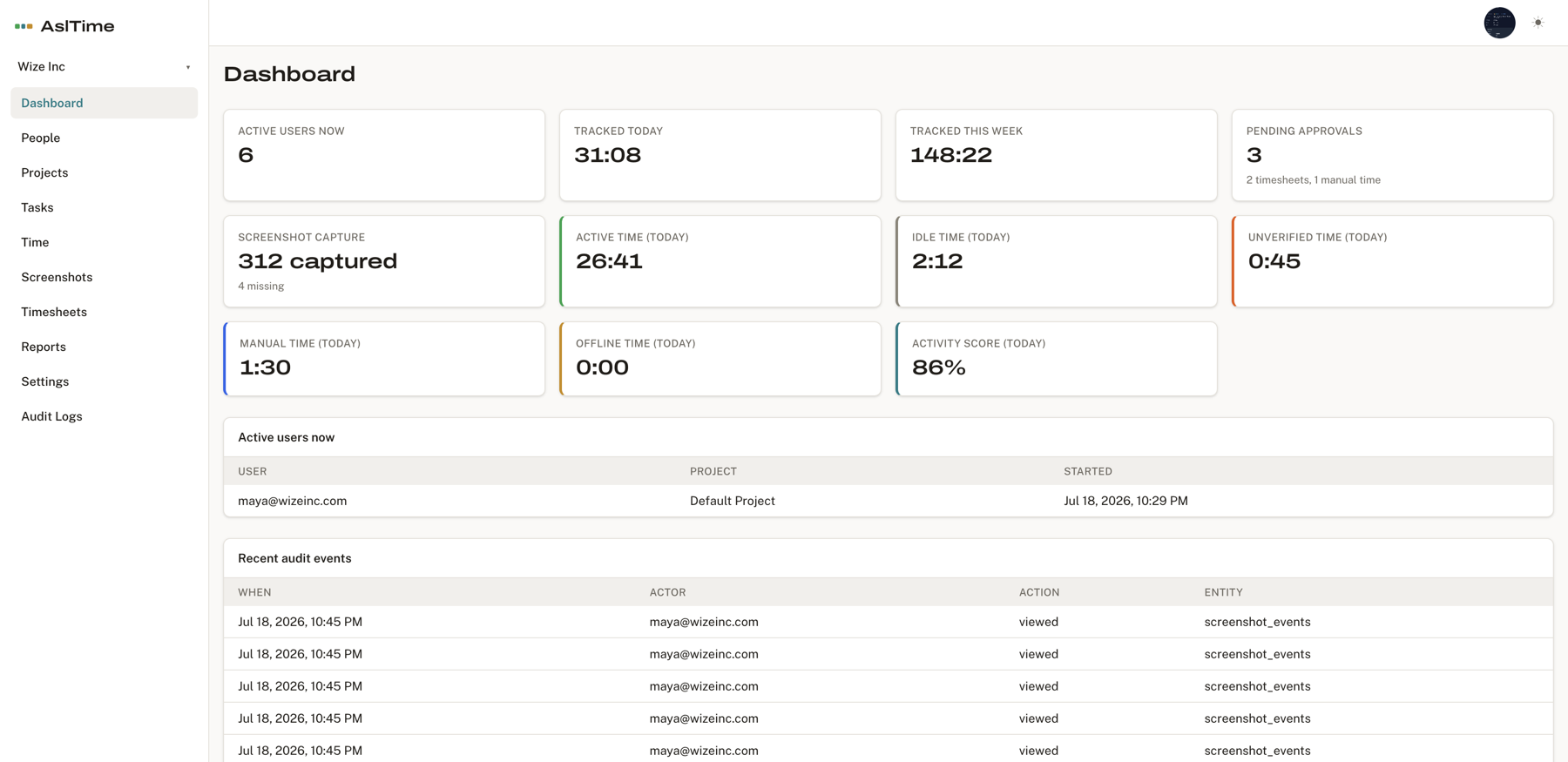
Task: Expand the Wize Inc organization dropdown
Action: (x=104, y=67)
